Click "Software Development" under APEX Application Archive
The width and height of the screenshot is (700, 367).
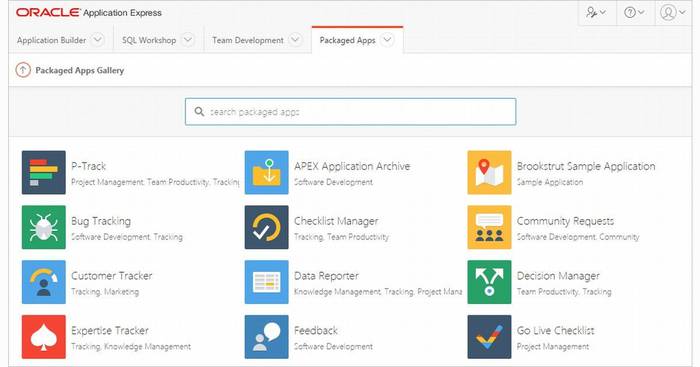[x=333, y=182]
